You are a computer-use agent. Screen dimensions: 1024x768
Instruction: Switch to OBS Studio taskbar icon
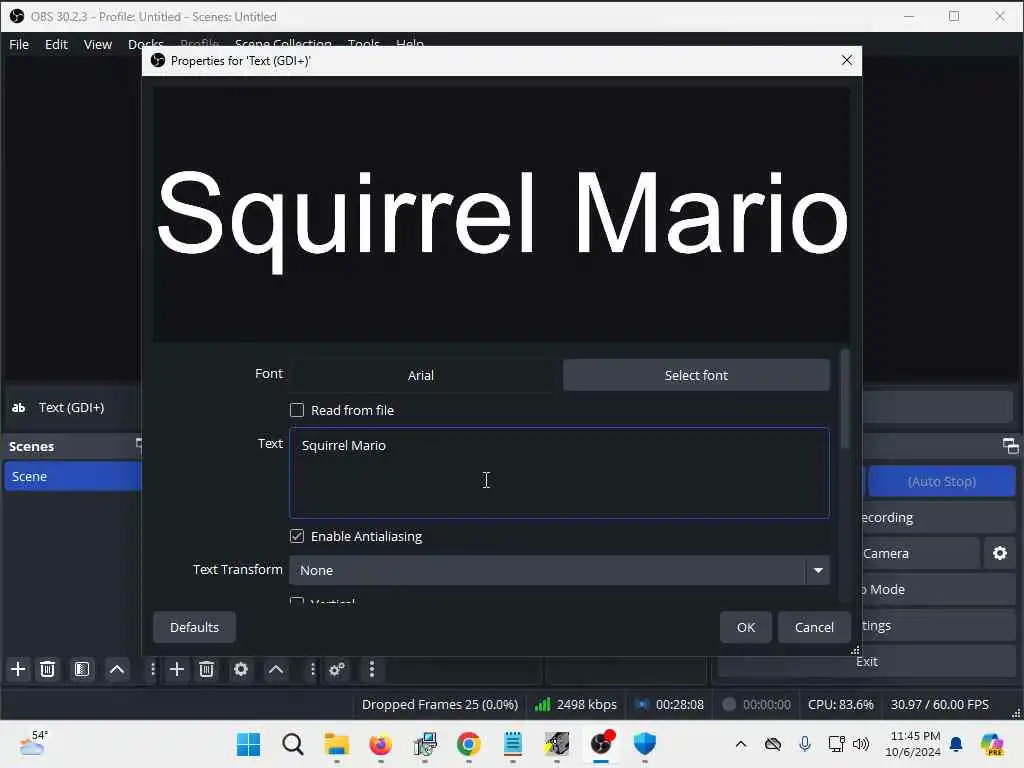(x=601, y=744)
